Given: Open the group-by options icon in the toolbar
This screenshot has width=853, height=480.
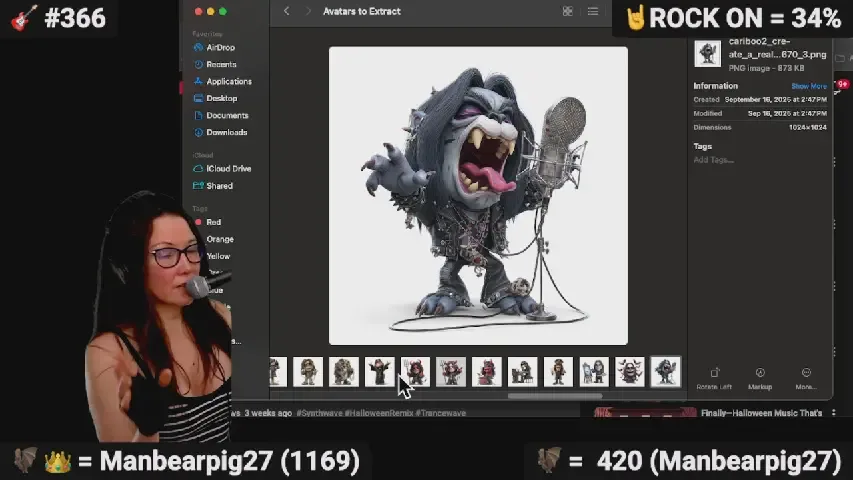Looking at the screenshot, I should click(x=593, y=11).
